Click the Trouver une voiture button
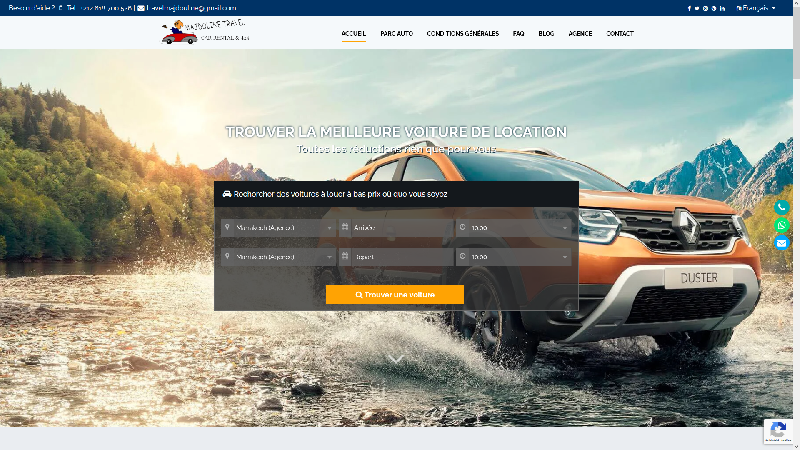800x450 pixels. 395,294
